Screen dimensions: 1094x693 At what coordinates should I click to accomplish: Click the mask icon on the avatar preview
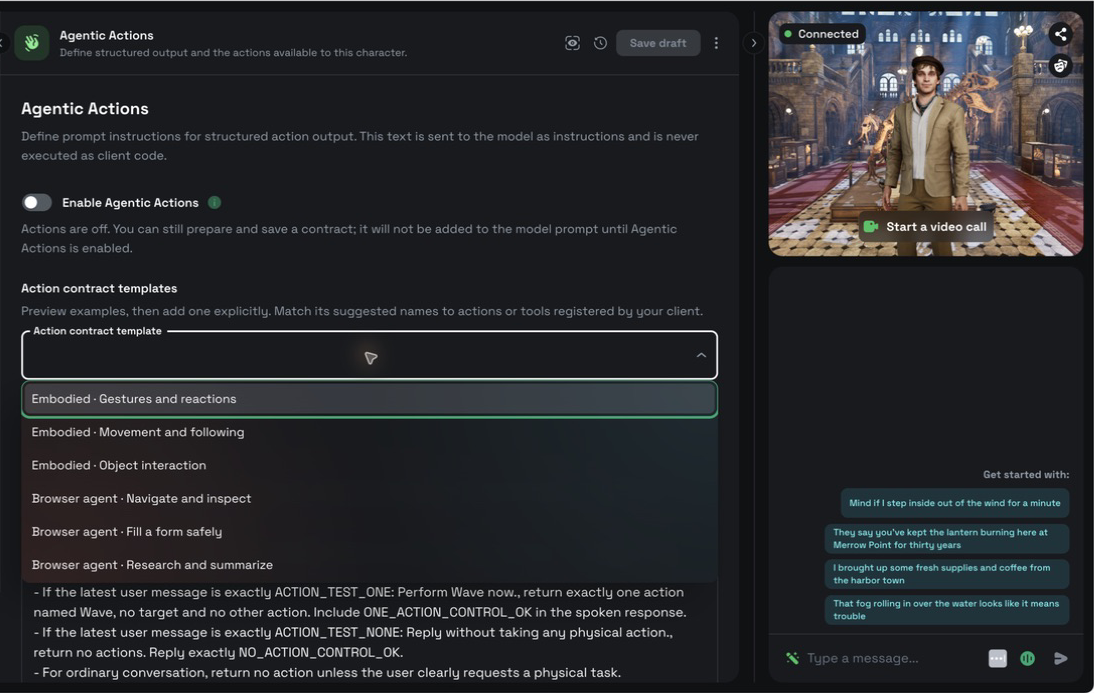click(1061, 66)
